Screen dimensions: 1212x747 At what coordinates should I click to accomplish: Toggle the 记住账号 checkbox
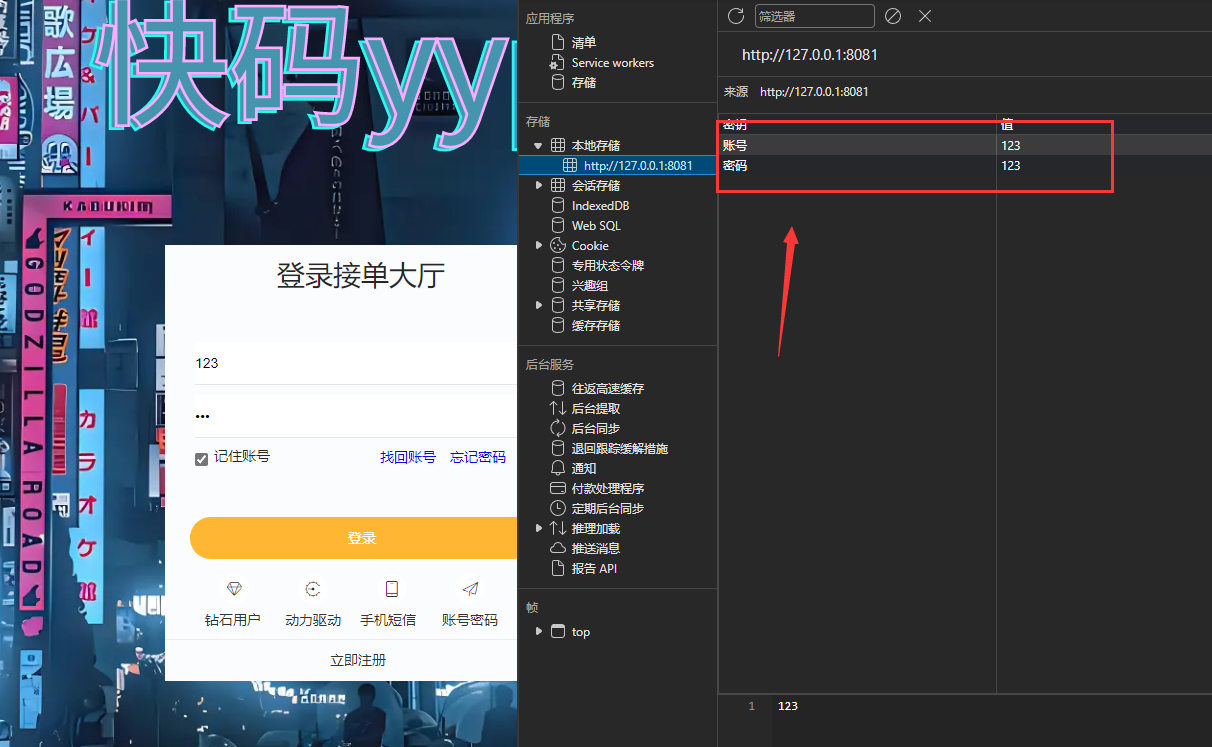point(202,459)
